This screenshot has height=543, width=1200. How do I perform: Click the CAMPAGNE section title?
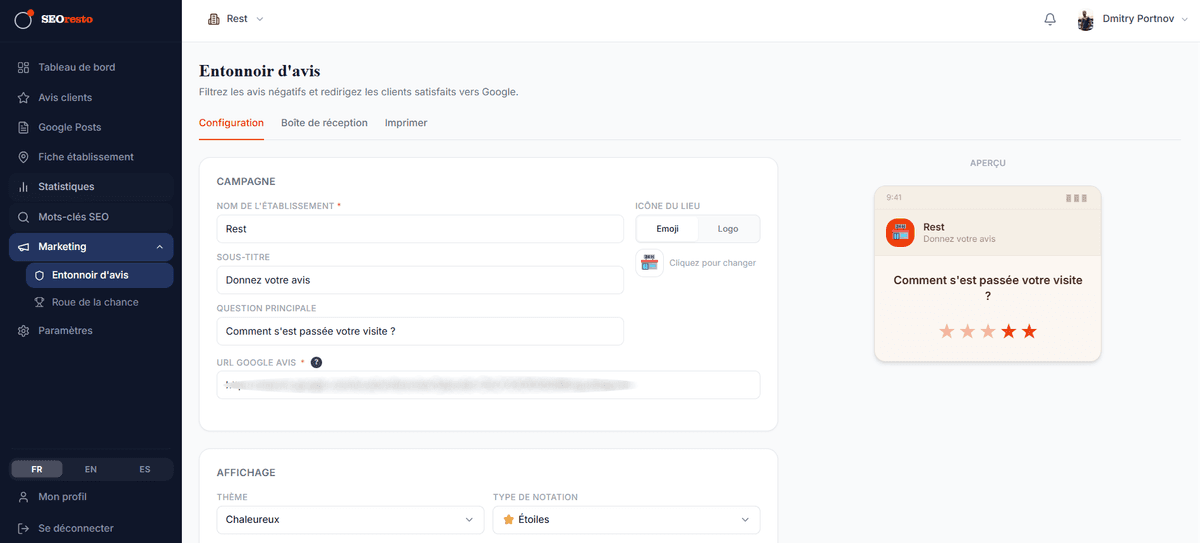(x=246, y=182)
